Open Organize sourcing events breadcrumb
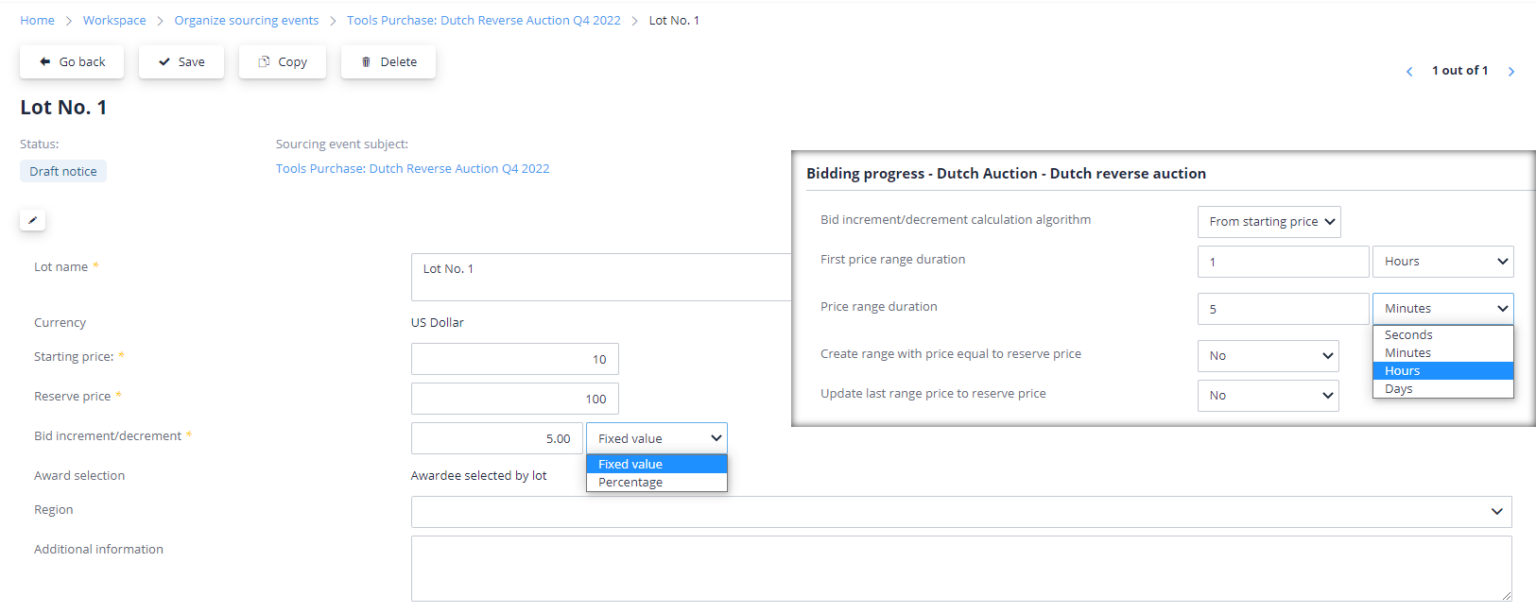The width and height of the screenshot is (1536, 613). (246, 20)
